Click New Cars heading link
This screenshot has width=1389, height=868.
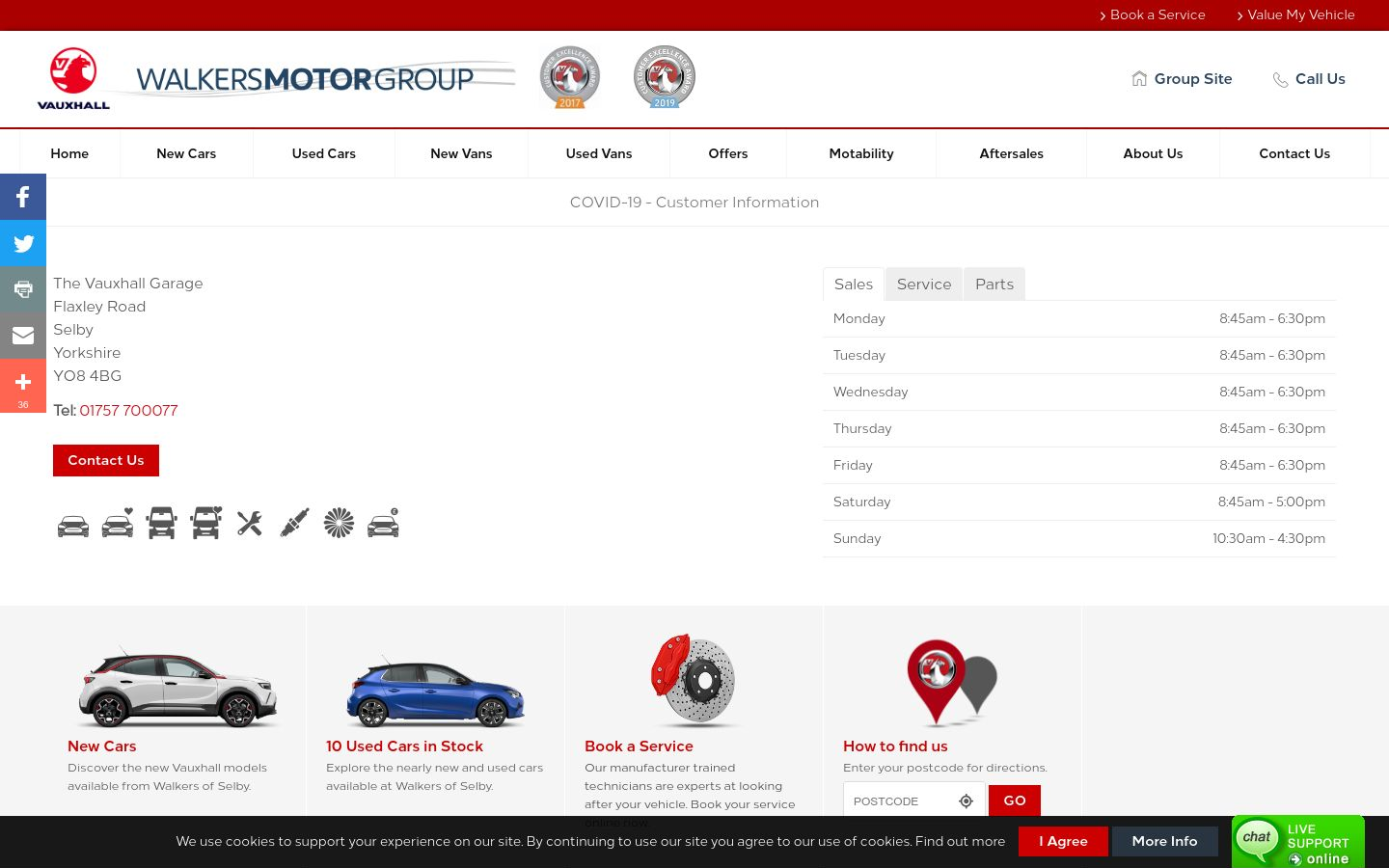pos(101,746)
